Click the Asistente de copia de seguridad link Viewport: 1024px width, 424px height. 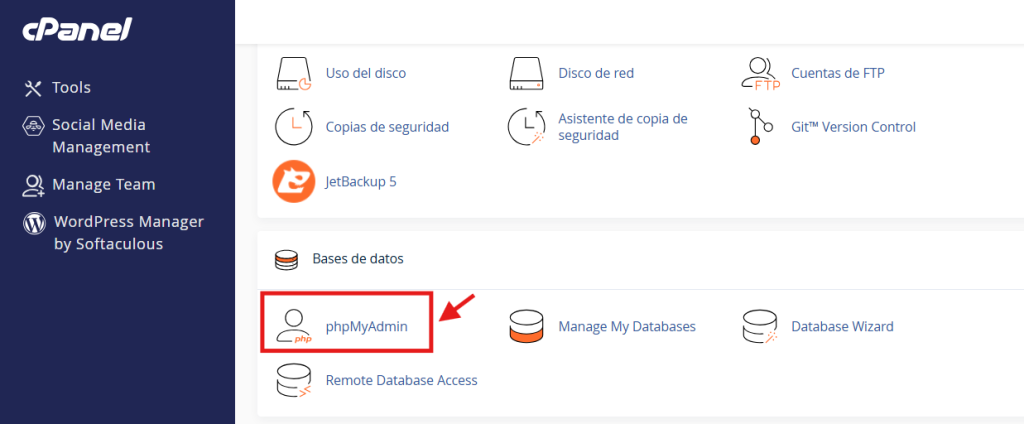coord(623,127)
